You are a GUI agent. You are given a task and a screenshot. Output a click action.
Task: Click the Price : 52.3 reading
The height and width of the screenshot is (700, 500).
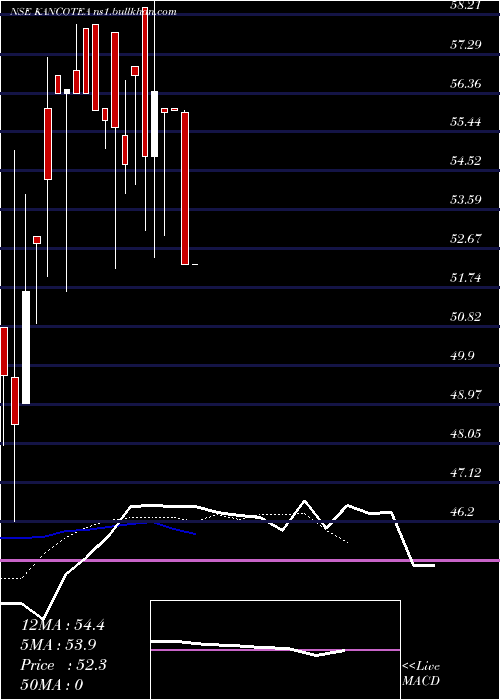(x=63, y=665)
